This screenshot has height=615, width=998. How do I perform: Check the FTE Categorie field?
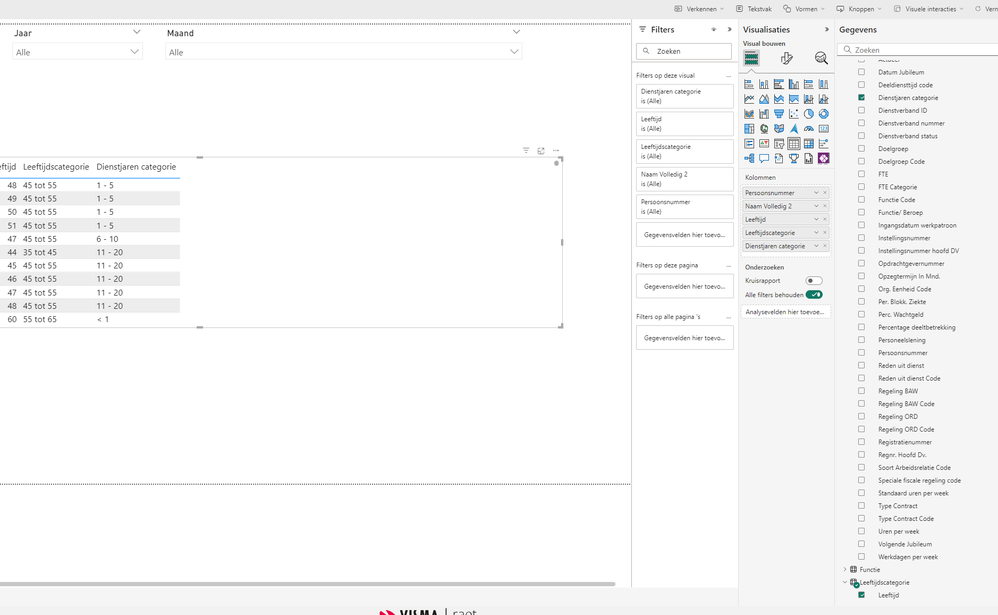click(x=861, y=187)
